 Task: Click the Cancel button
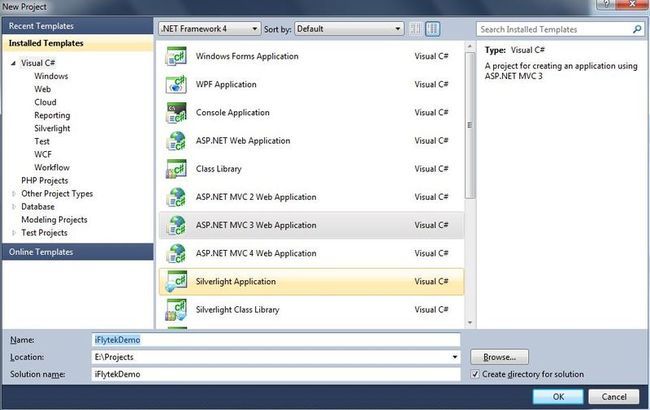614,397
